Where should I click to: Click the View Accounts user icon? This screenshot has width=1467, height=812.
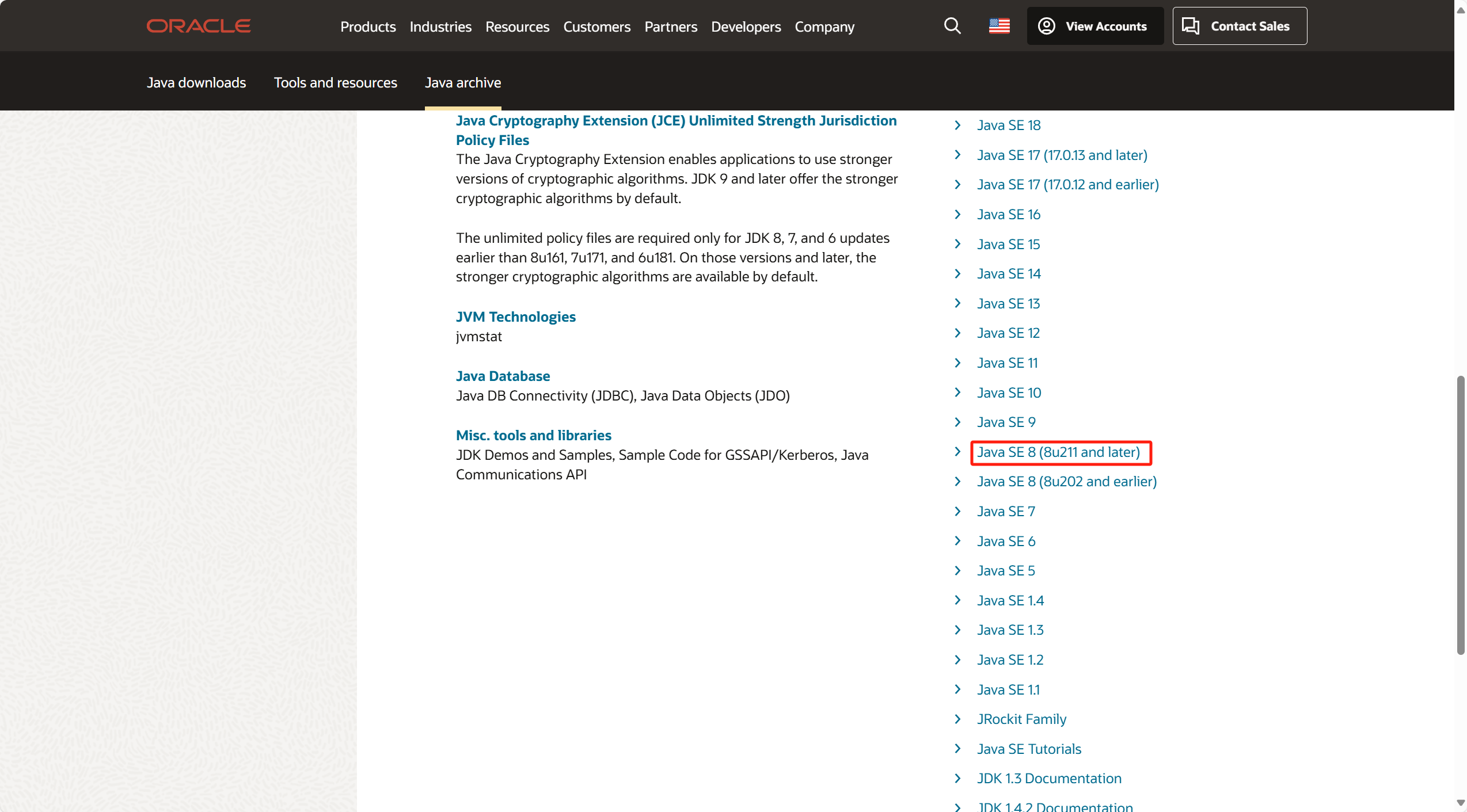pos(1046,26)
